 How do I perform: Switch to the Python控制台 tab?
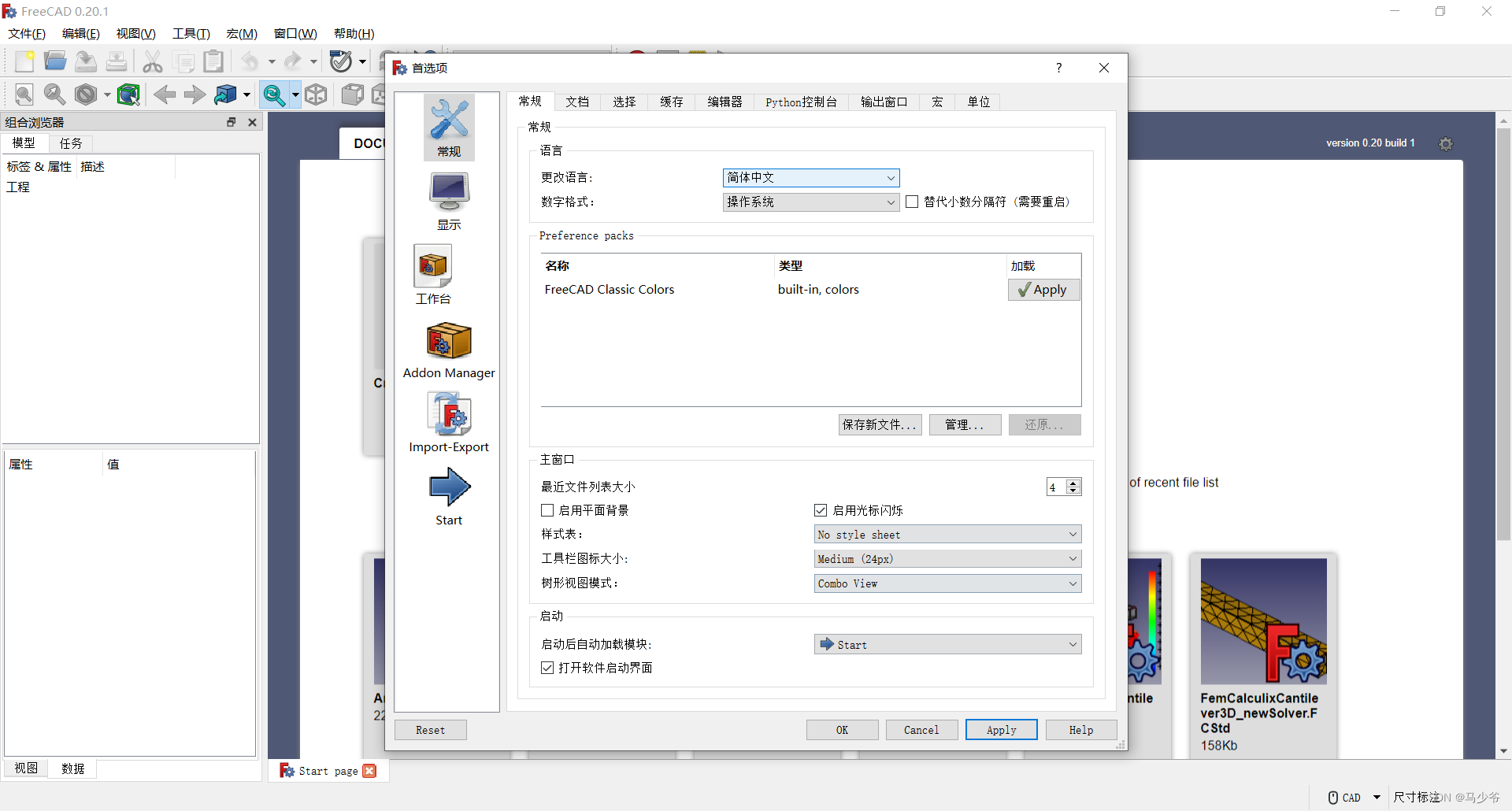click(x=802, y=102)
